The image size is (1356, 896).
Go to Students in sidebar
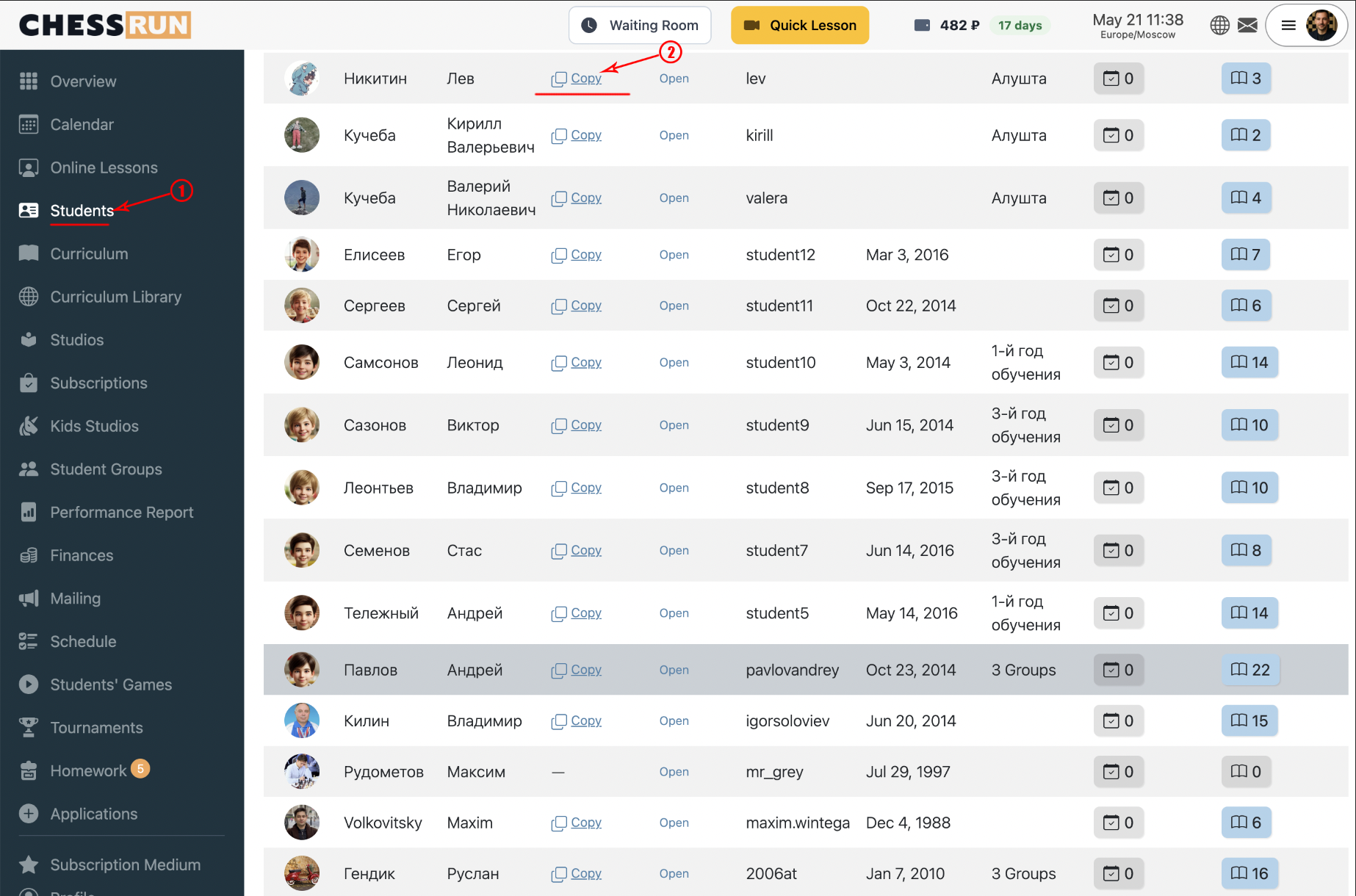(x=82, y=211)
